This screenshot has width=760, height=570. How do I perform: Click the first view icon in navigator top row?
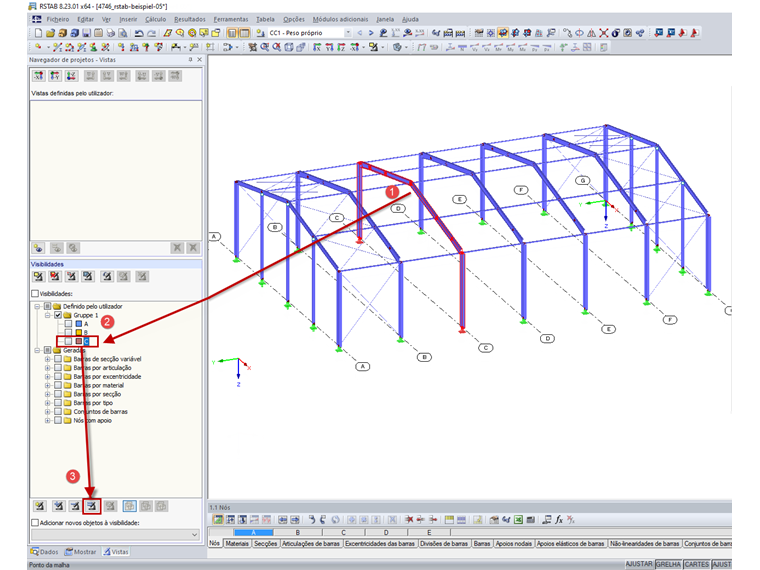[x=38, y=76]
